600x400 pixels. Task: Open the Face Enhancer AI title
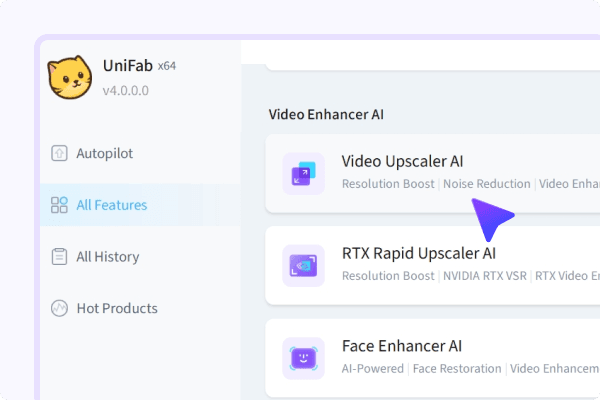(x=401, y=346)
